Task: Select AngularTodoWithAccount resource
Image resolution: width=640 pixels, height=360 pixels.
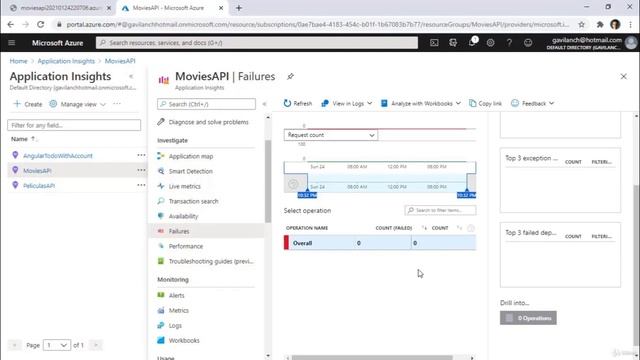Action: point(58,156)
